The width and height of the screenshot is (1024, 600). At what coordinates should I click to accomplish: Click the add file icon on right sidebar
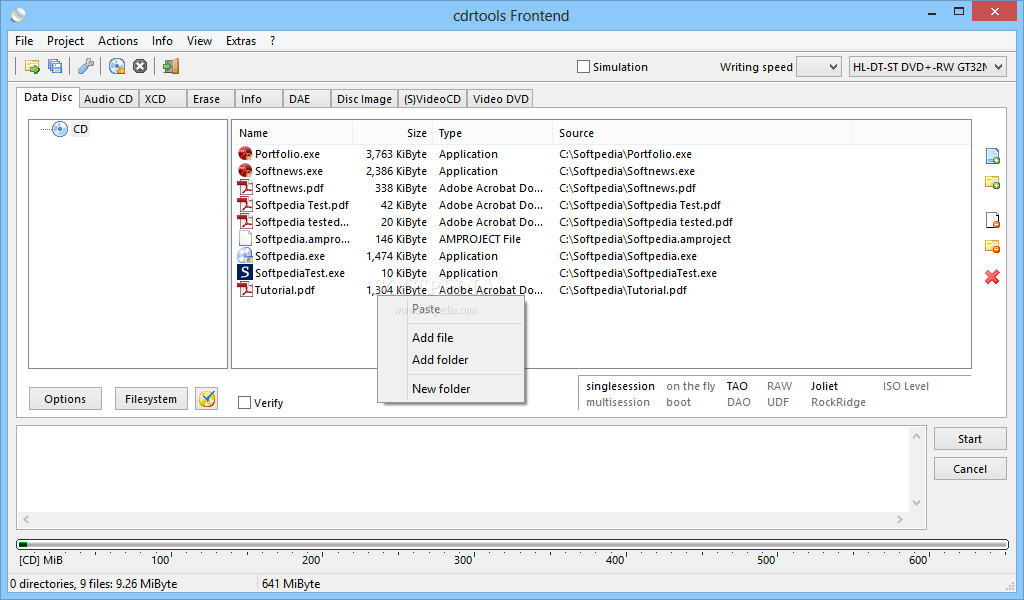pyautogui.click(x=992, y=157)
